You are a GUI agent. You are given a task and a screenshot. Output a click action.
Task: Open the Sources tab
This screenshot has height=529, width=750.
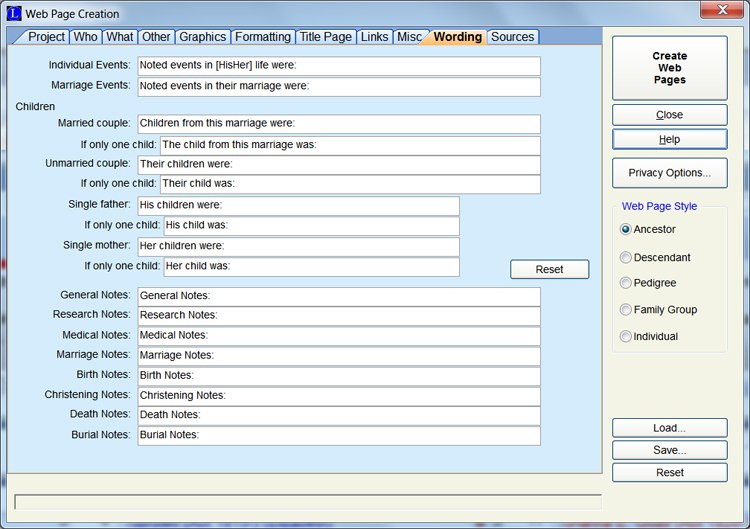(x=512, y=37)
